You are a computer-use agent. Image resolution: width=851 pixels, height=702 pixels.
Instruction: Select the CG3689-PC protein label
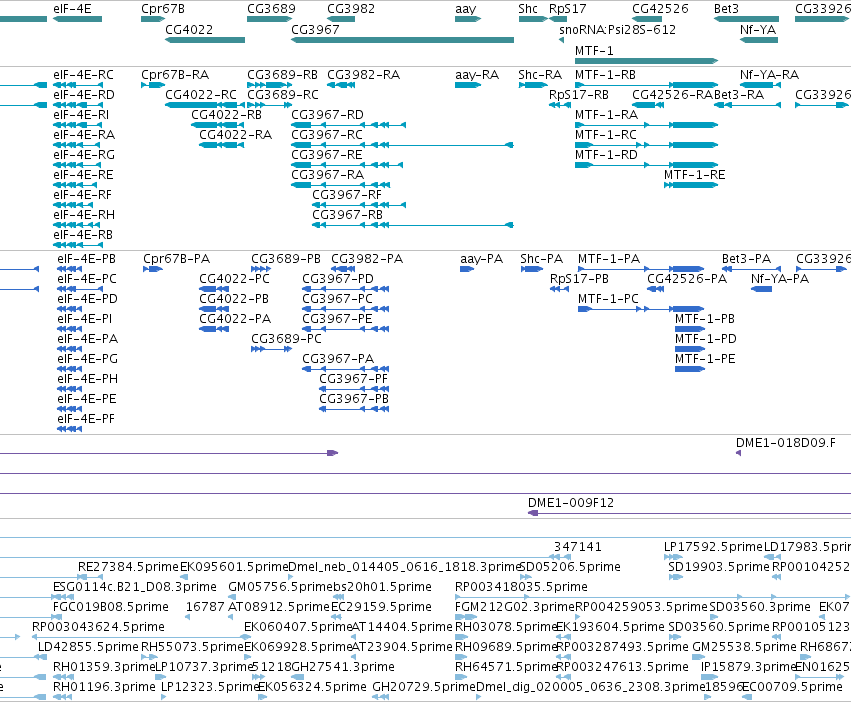click(x=287, y=338)
